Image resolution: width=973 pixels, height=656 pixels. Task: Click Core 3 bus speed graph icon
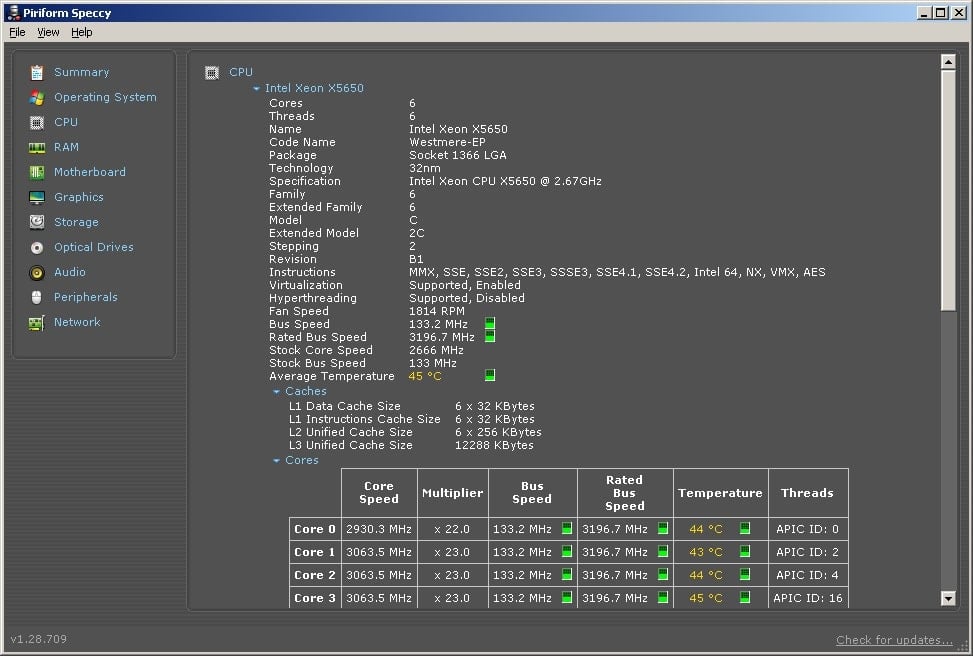[x=567, y=597]
